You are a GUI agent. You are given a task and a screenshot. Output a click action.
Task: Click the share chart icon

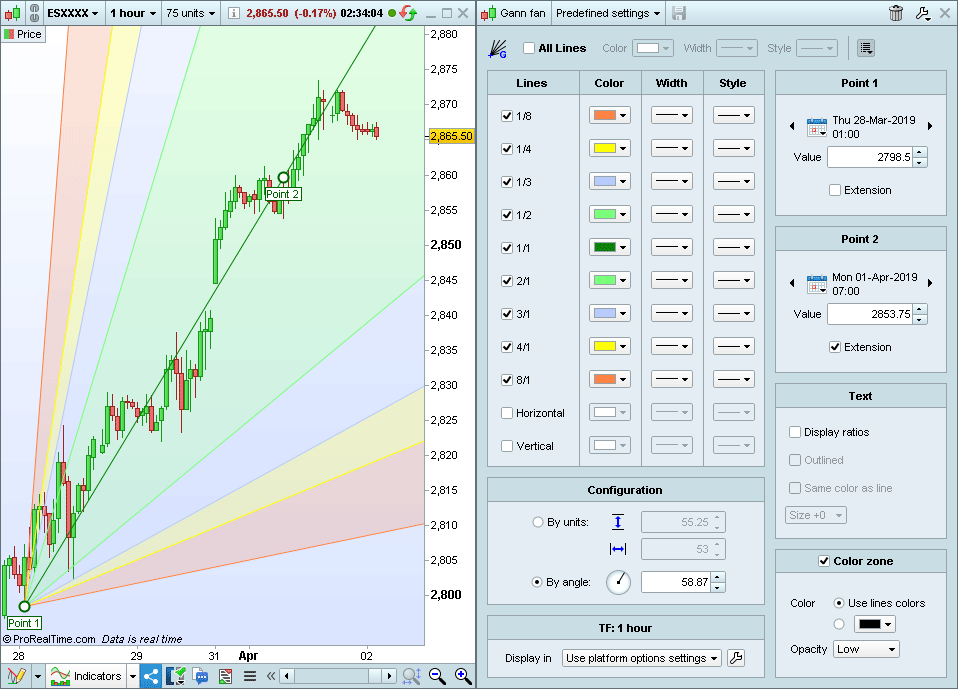(151, 676)
